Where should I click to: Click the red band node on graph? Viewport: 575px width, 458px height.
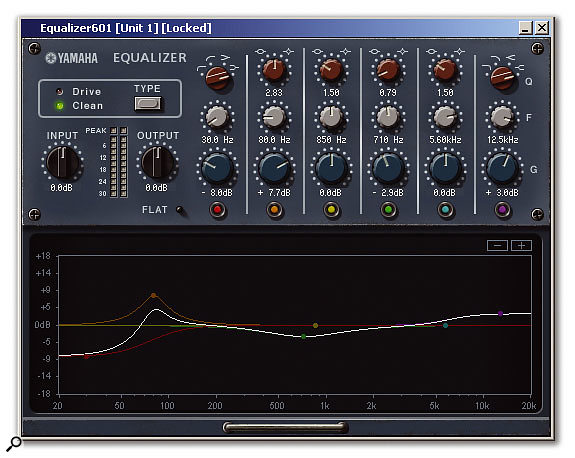[87, 356]
